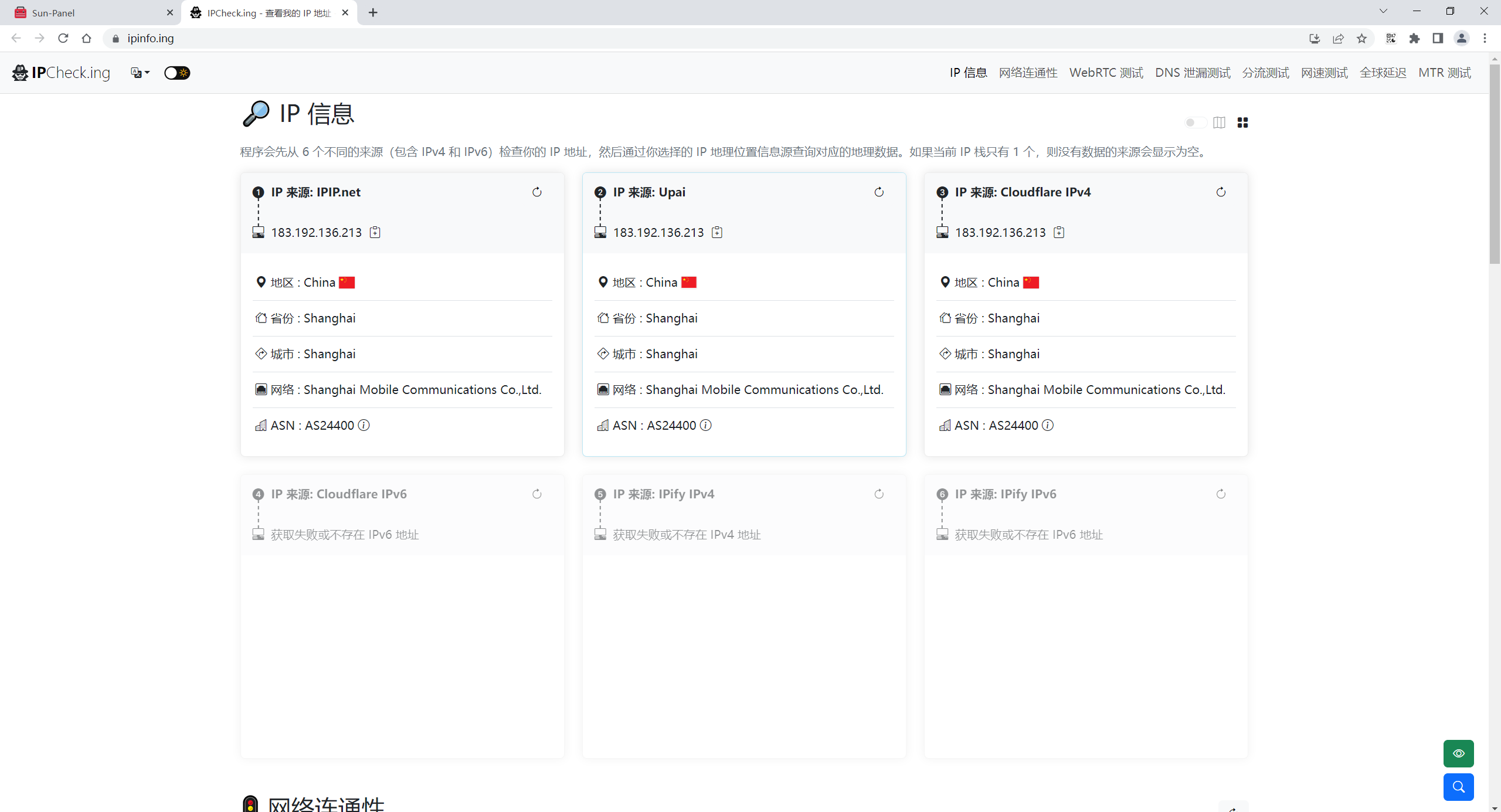Close the Sun-Panel browser tab

[x=169, y=13]
